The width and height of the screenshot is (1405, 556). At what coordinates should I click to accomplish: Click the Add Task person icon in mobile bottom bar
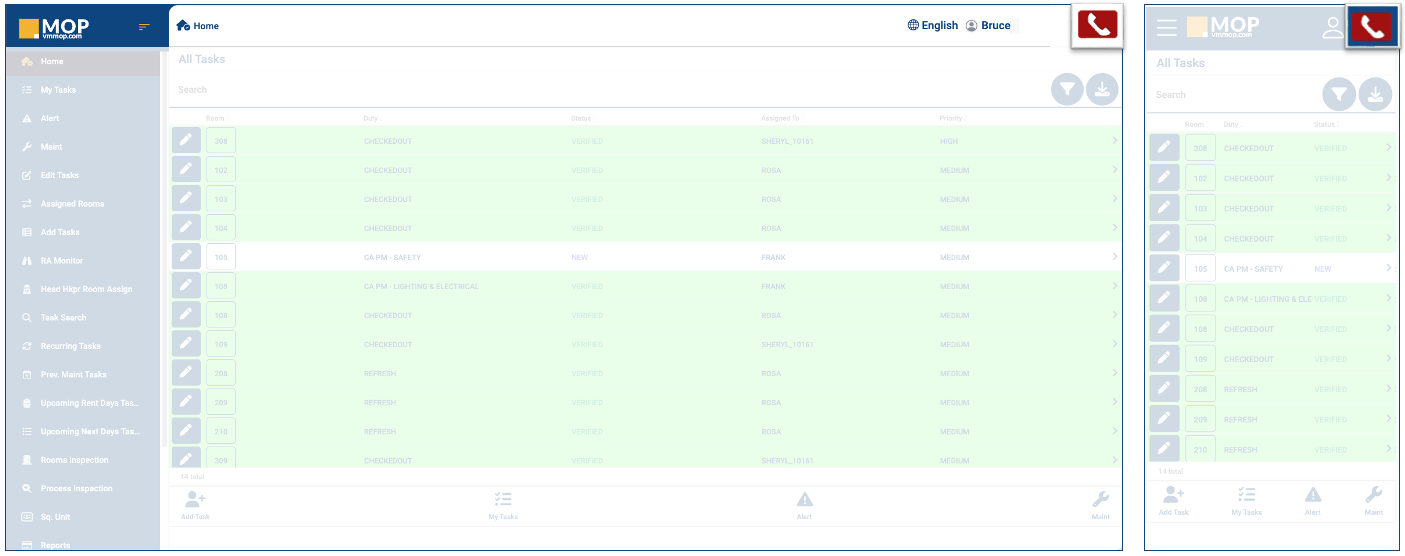(1173, 496)
